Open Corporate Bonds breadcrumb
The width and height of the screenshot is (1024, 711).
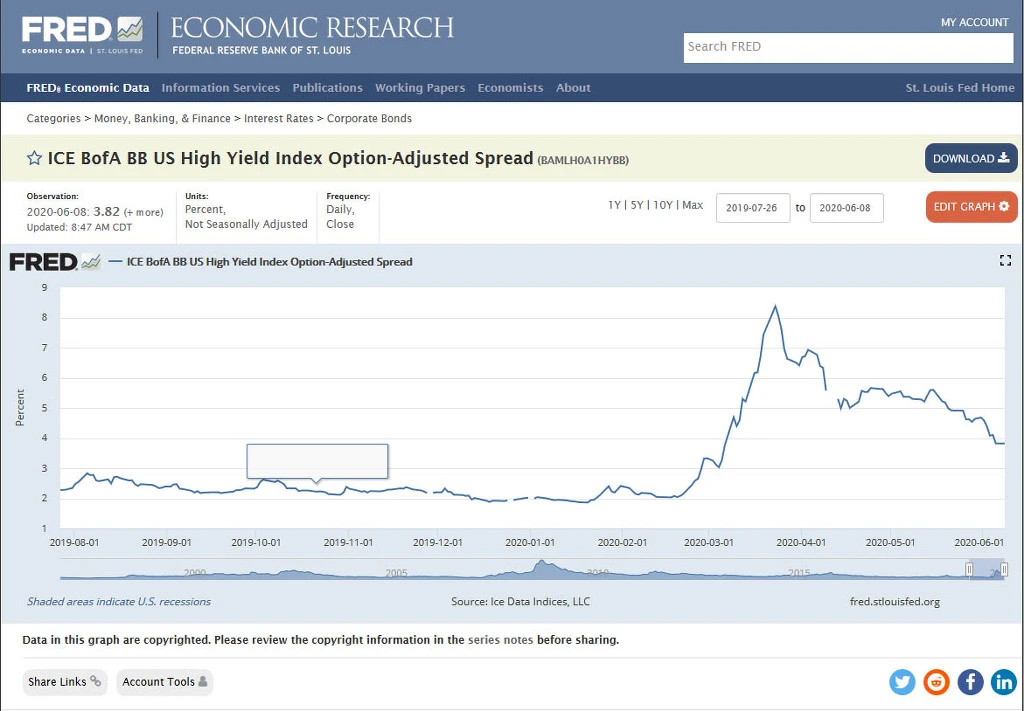(369, 118)
